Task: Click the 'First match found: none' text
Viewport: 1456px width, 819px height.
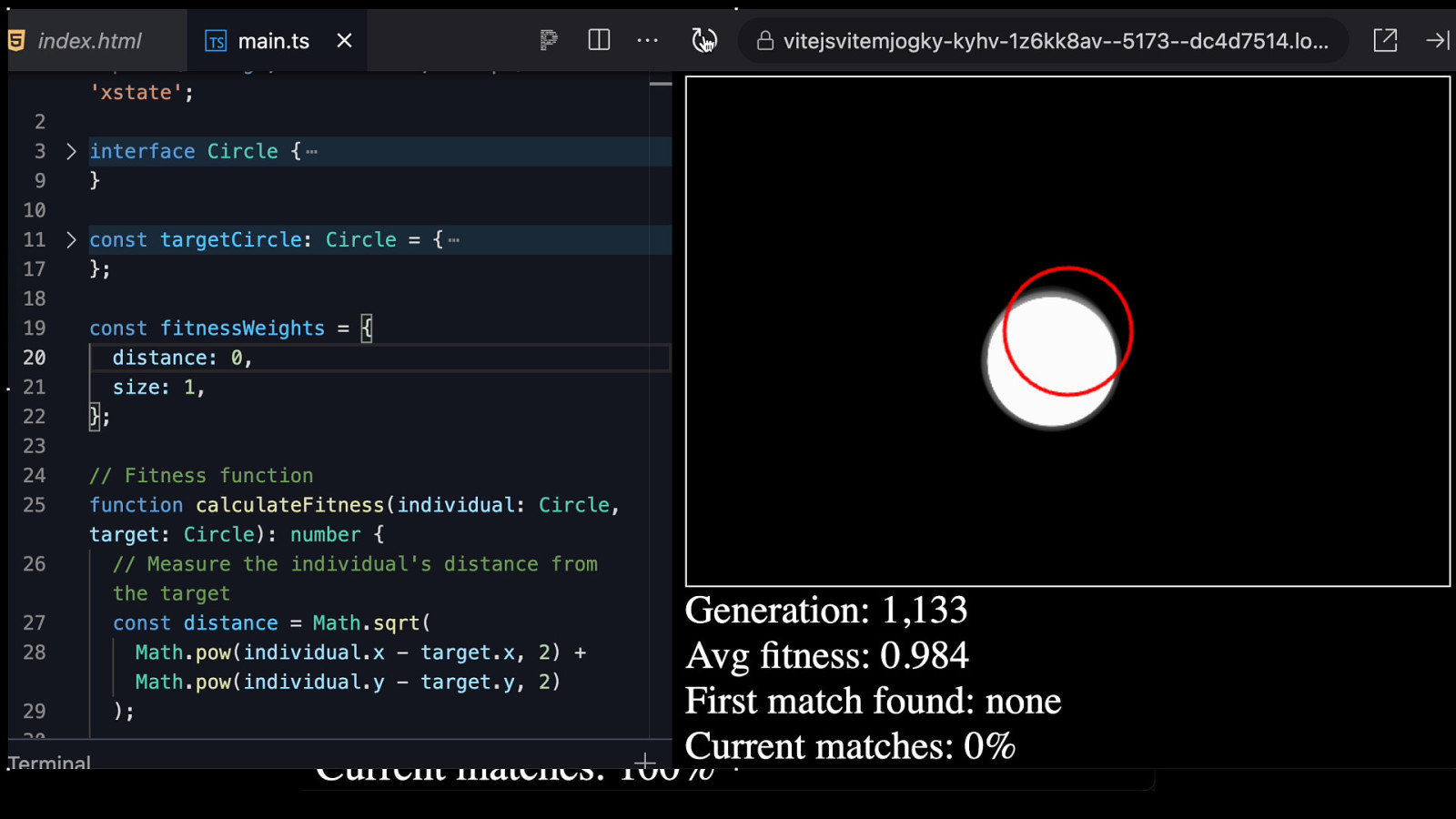Action: coord(874,702)
